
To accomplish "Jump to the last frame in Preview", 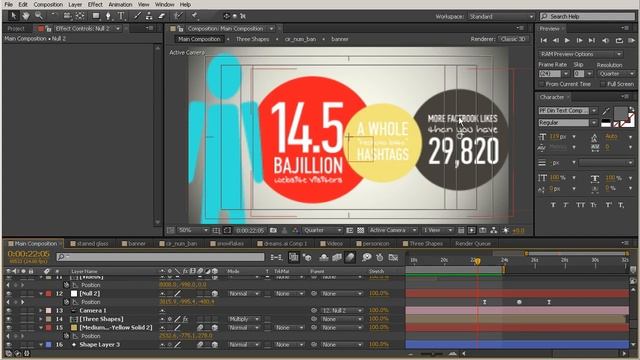I will tap(591, 40).
